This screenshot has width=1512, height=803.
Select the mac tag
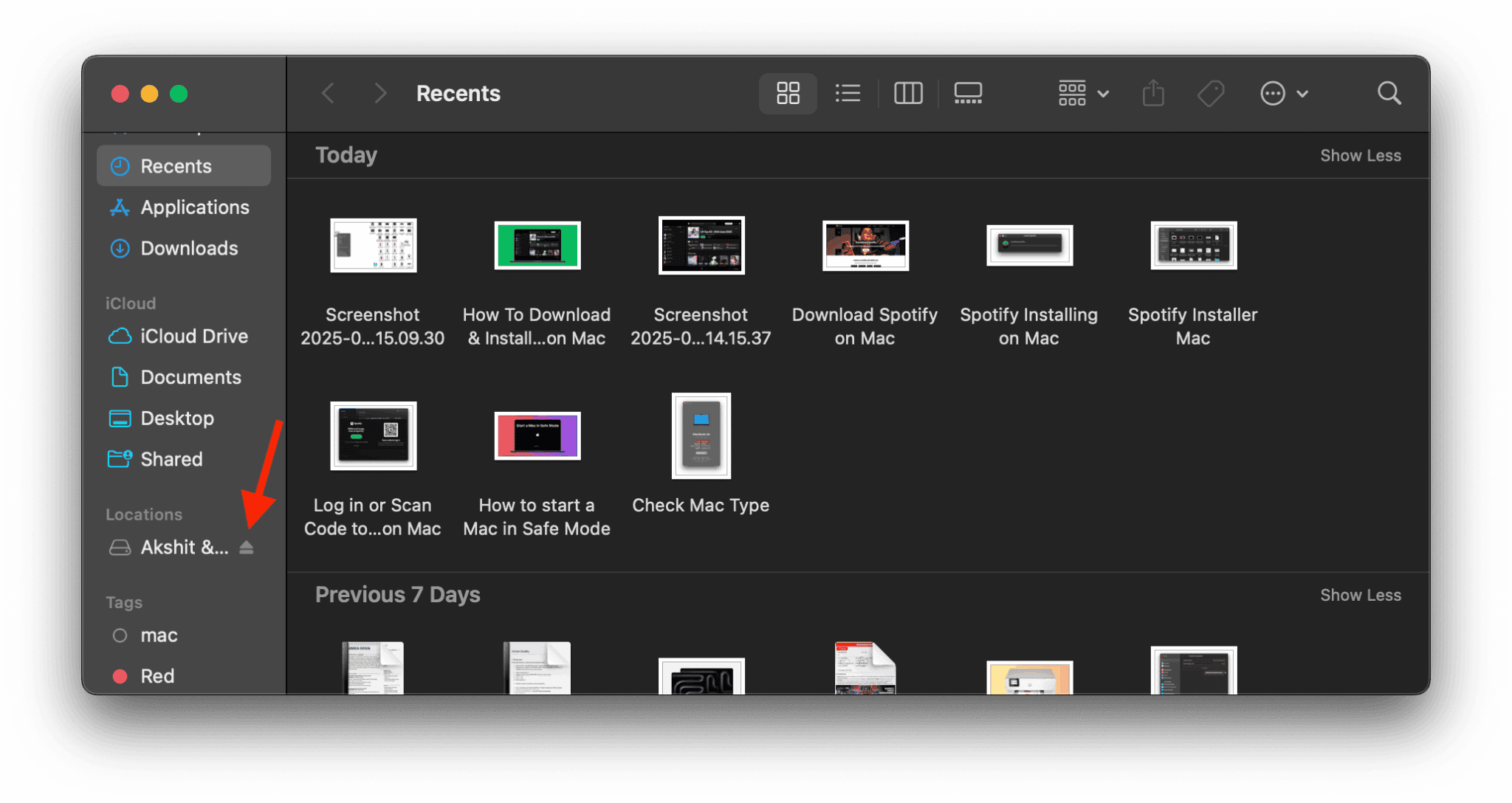(x=159, y=635)
